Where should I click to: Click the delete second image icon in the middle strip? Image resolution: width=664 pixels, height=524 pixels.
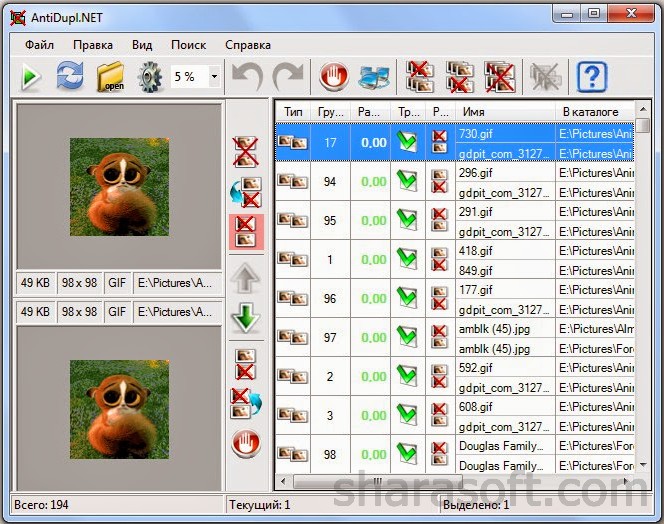[x=245, y=364]
